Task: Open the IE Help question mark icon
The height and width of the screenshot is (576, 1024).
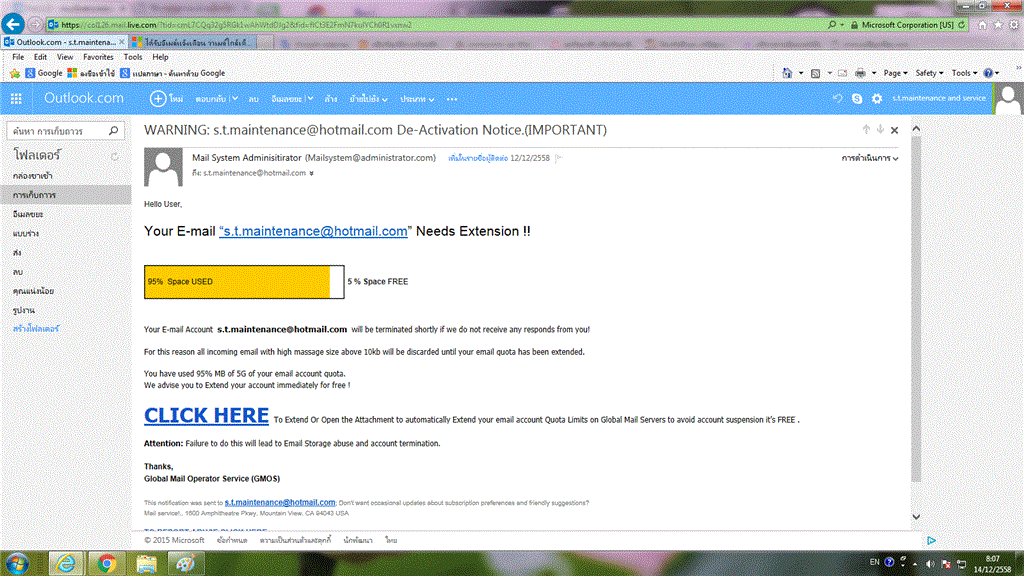Action: [988, 73]
